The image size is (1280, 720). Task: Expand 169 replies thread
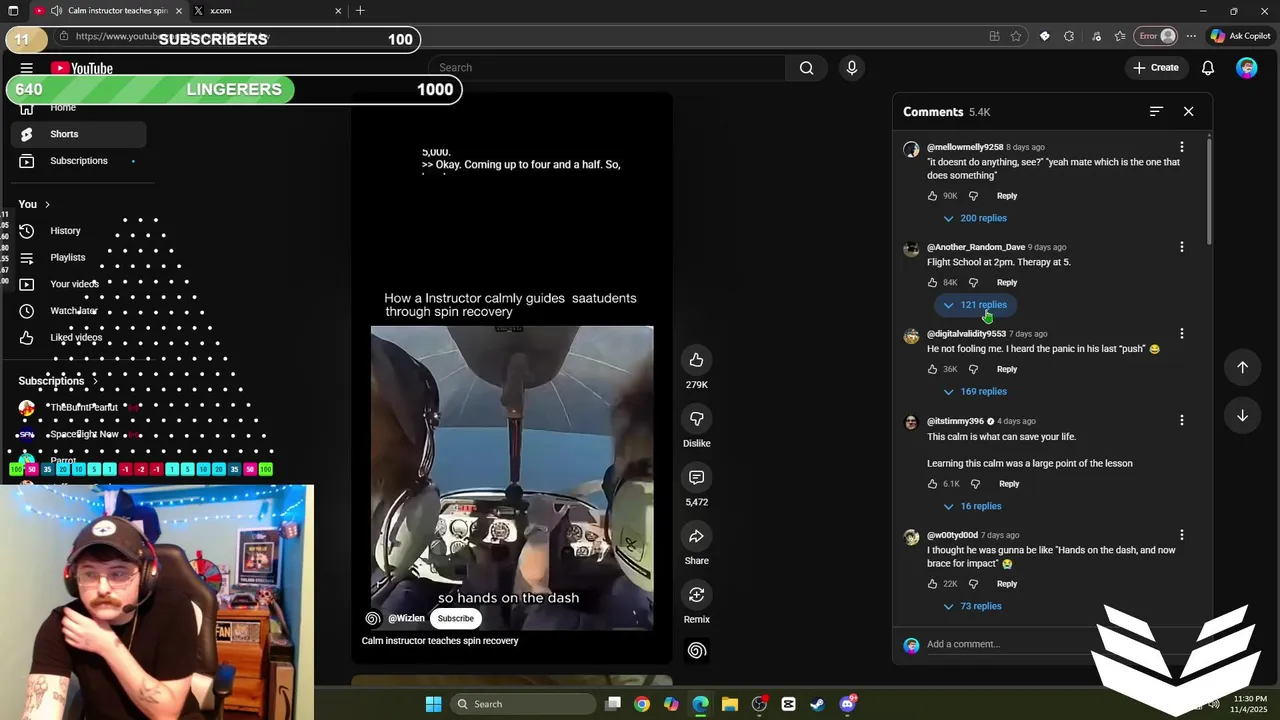pyautogui.click(x=975, y=392)
